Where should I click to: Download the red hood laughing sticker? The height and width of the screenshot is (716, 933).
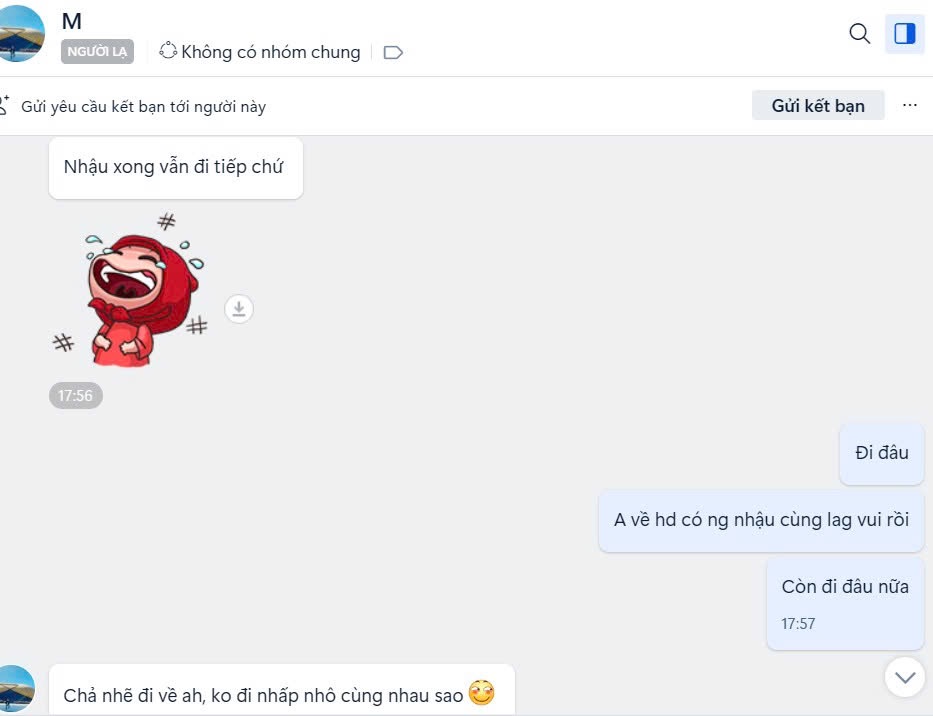click(x=239, y=309)
